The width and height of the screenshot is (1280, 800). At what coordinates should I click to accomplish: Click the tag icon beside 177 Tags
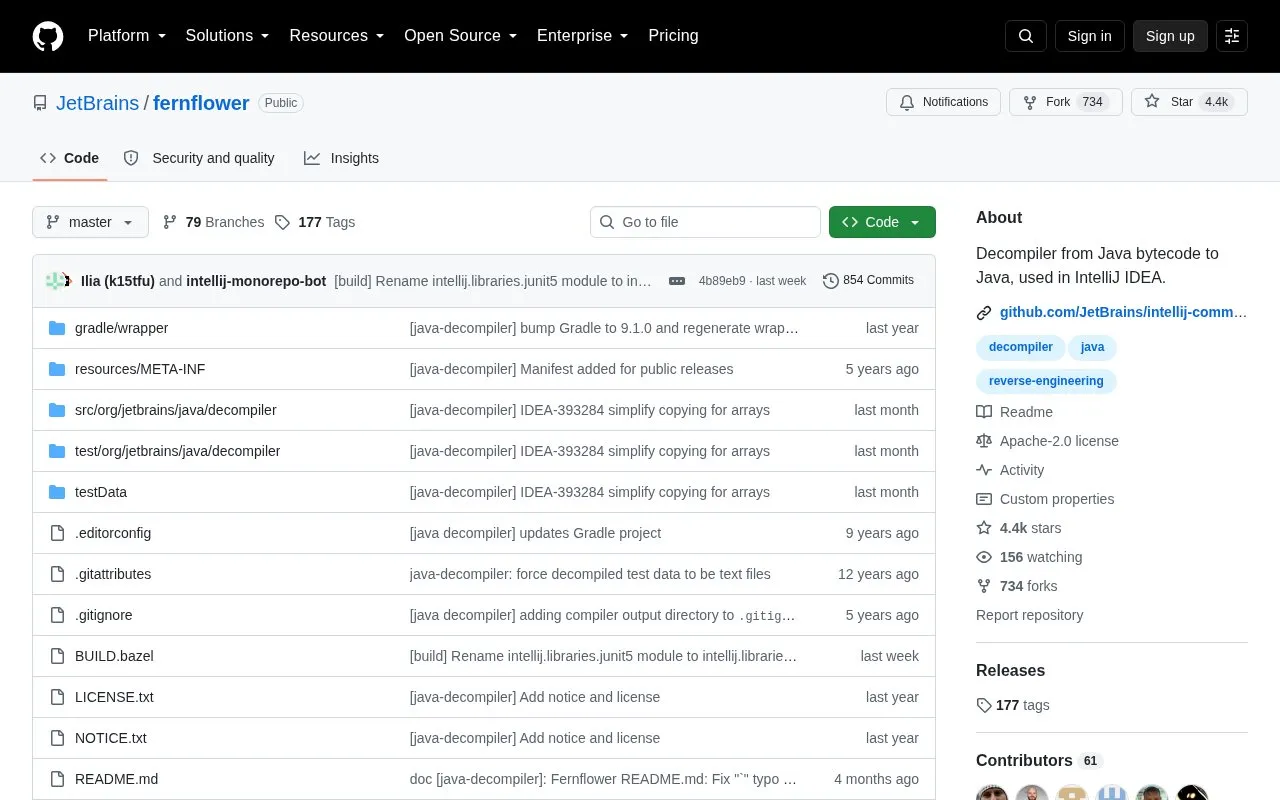pyautogui.click(x=282, y=222)
